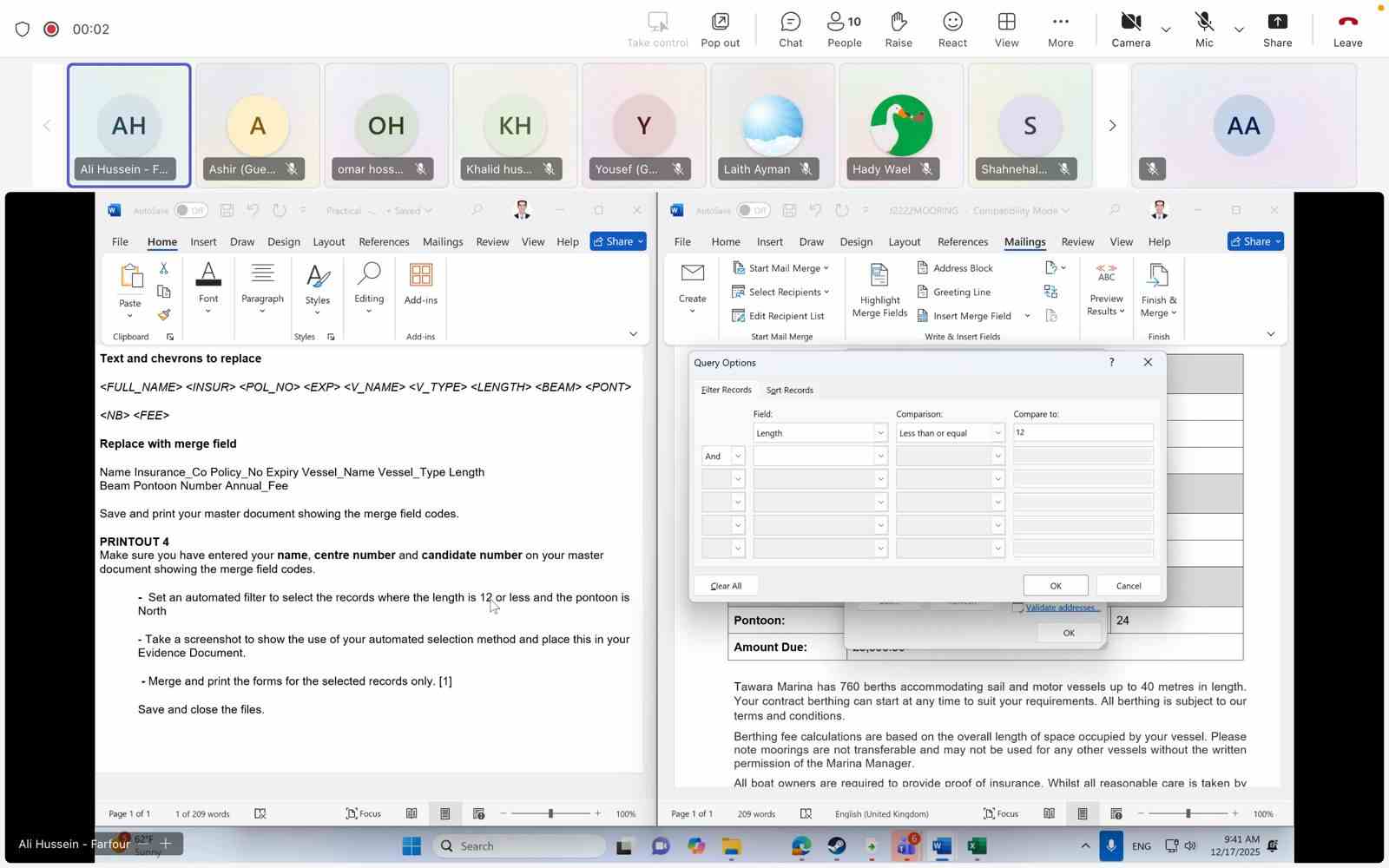Click the Compare to field containing 12
Image resolution: width=1389 pixels, height=868 pixels.
click(1082, 432)
